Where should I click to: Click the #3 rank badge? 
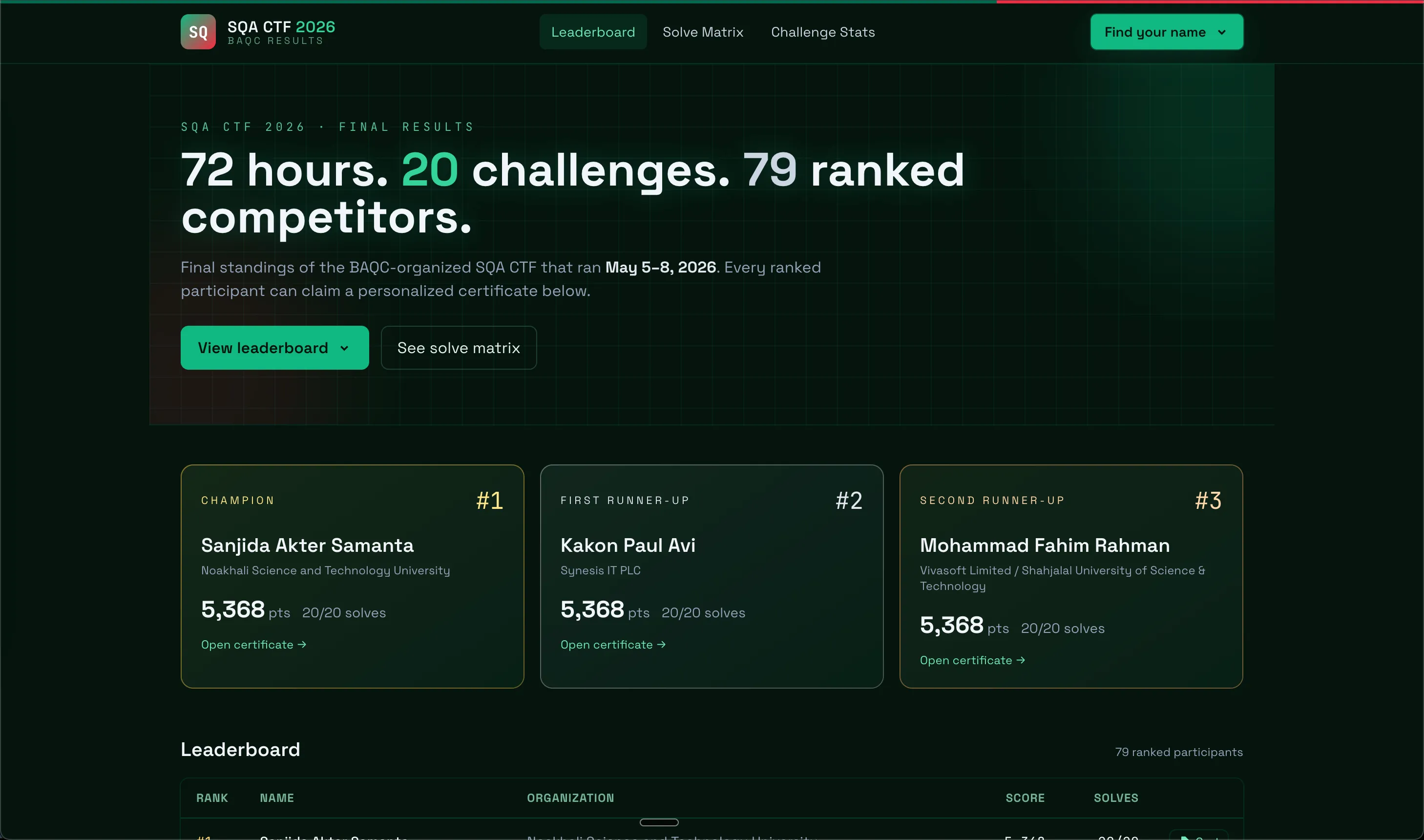point(1208,501)
